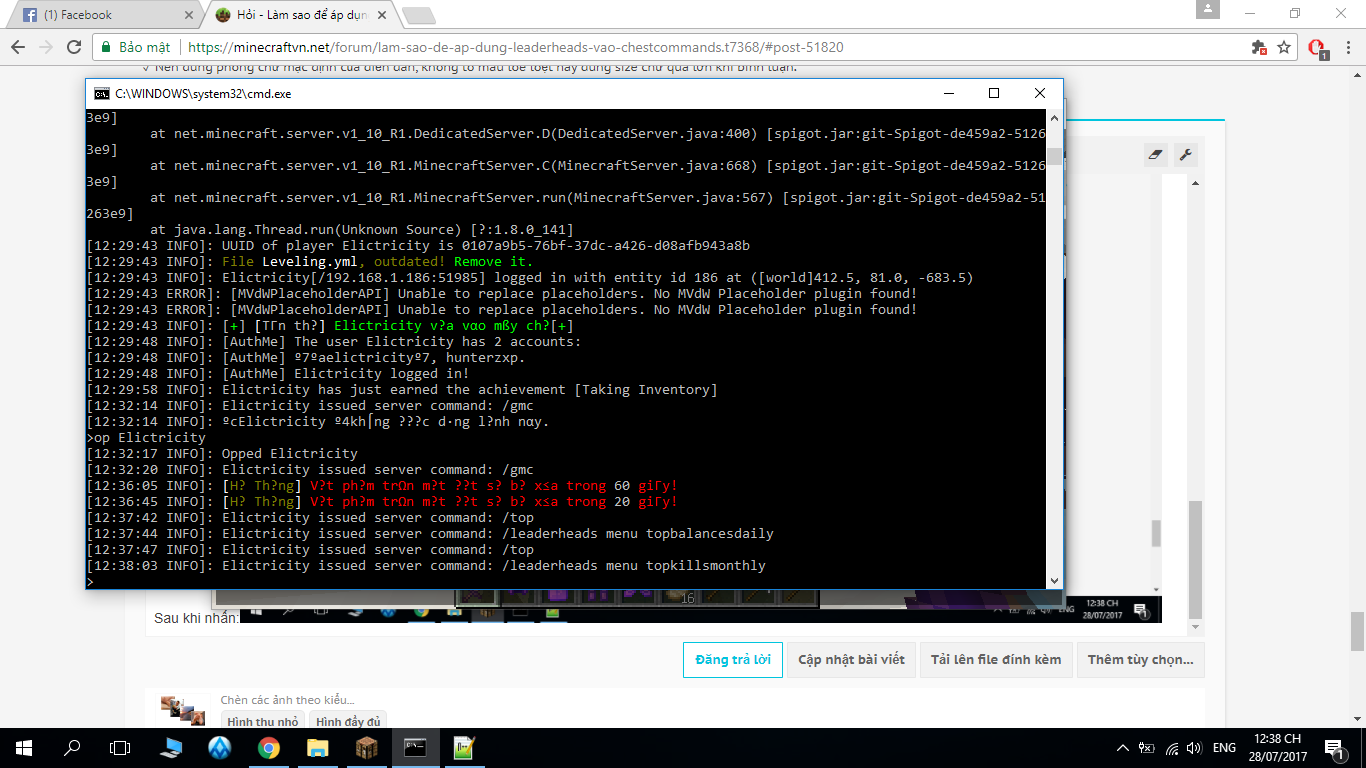Open the Chrome three-dot menu
The width and height of the screenshot is (1366, 768).
coord(1346,47)
